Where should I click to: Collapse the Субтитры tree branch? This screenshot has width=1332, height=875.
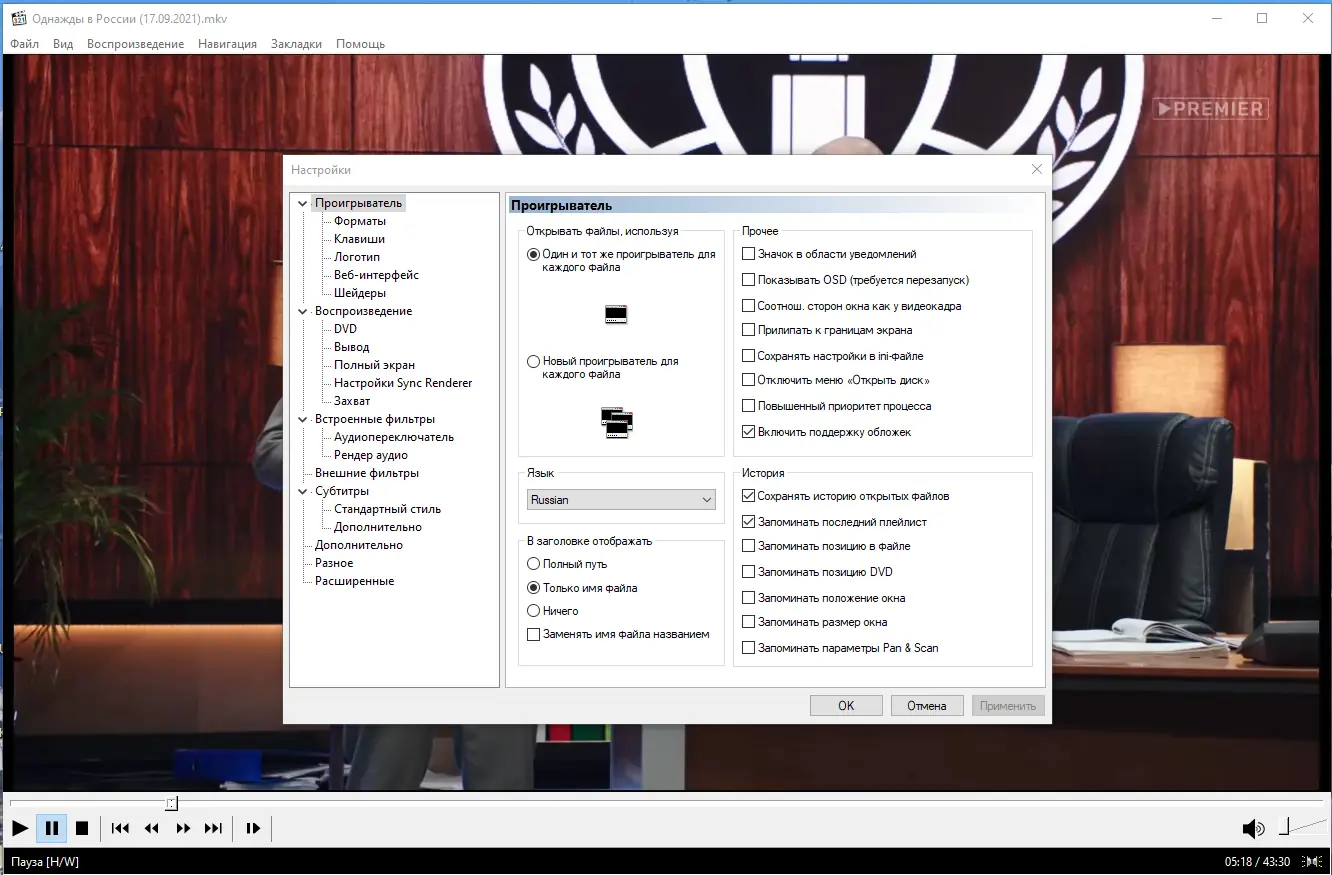click(303, 492)
